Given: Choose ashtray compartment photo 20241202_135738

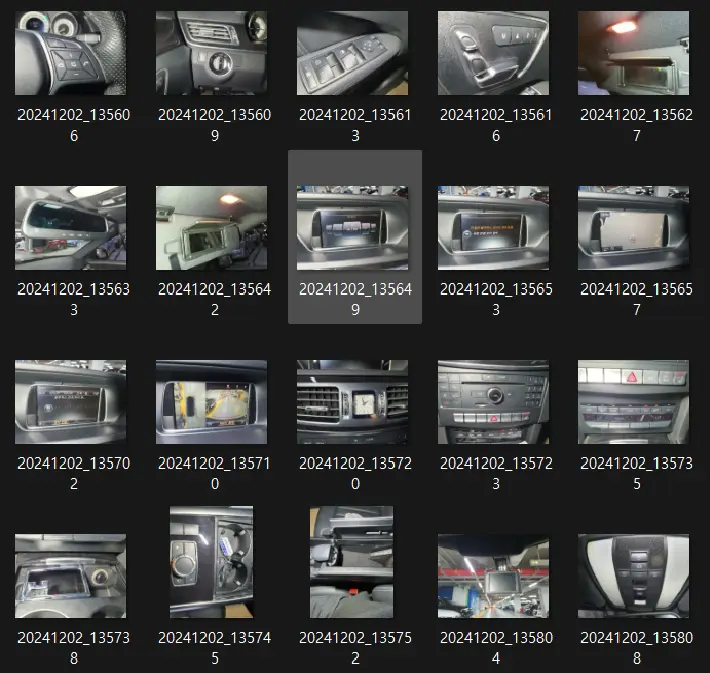Looking at the screenshot, I should tap(71, 576).
